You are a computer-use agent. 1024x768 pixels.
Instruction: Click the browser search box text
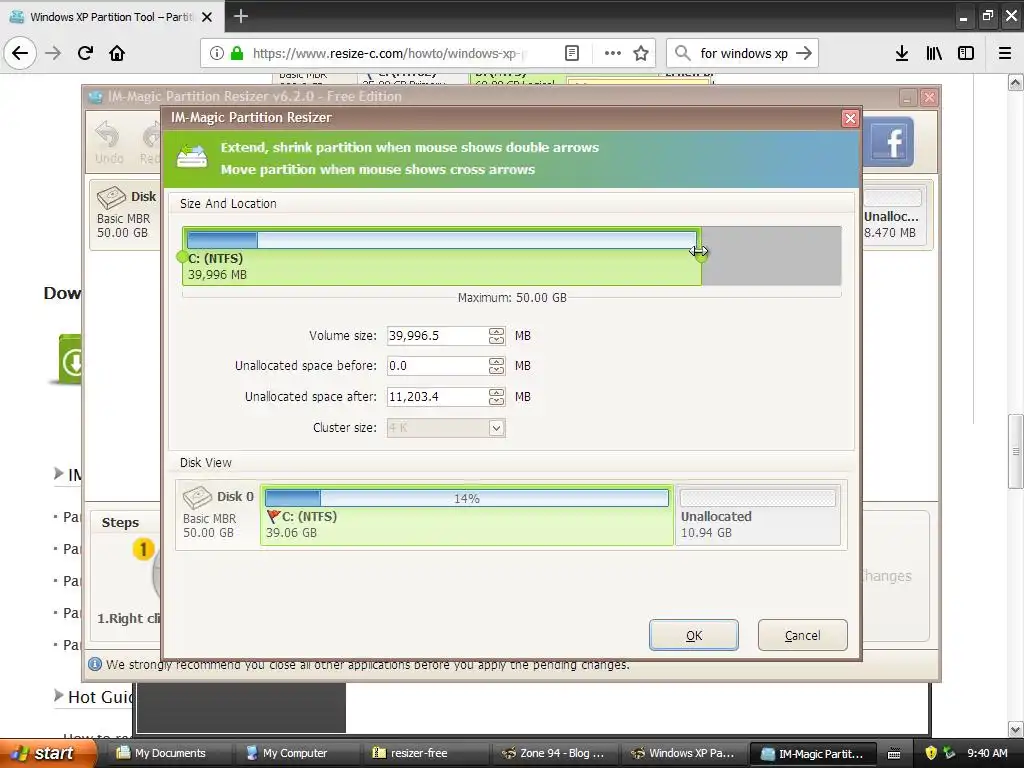pyautogui.click(x=744, y=53)
